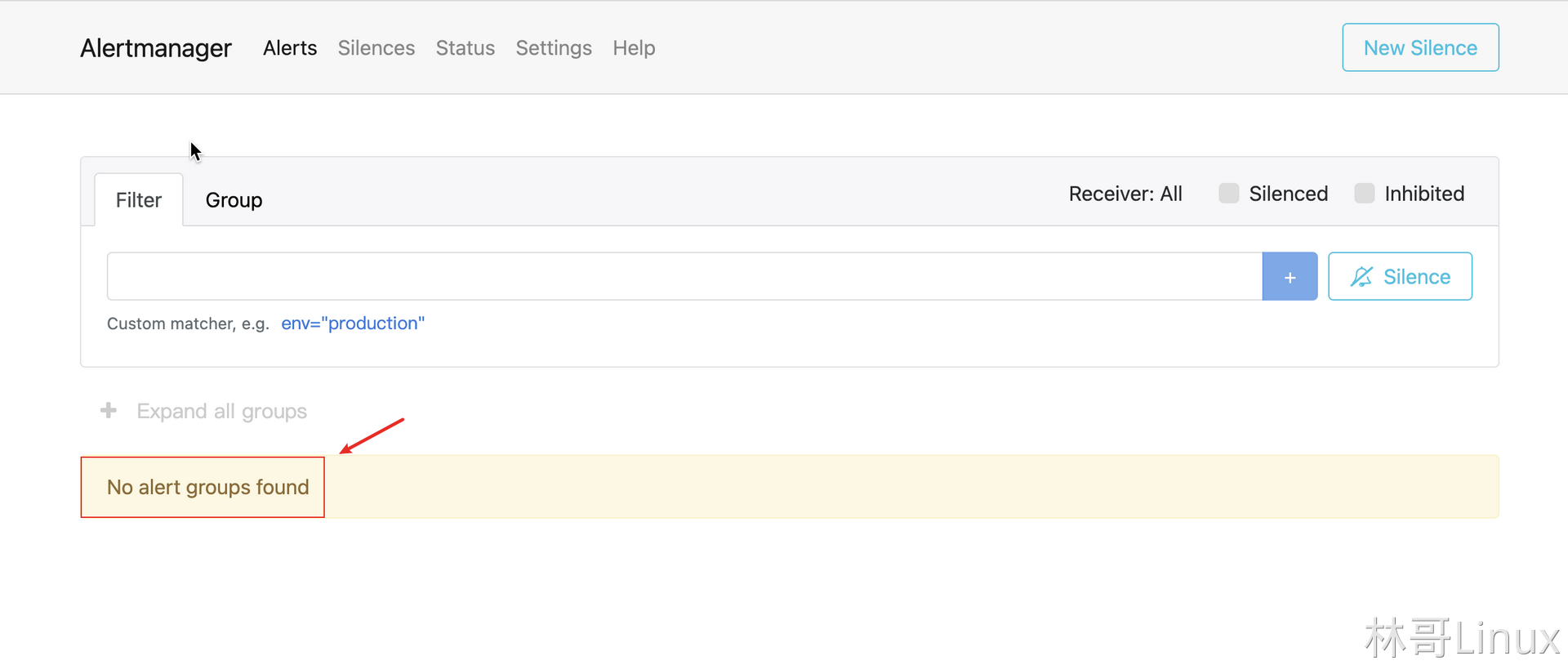This screenshot has width=1568, height=665.
Task: Click the No alert groups found message
Action: tap(208, 487)
